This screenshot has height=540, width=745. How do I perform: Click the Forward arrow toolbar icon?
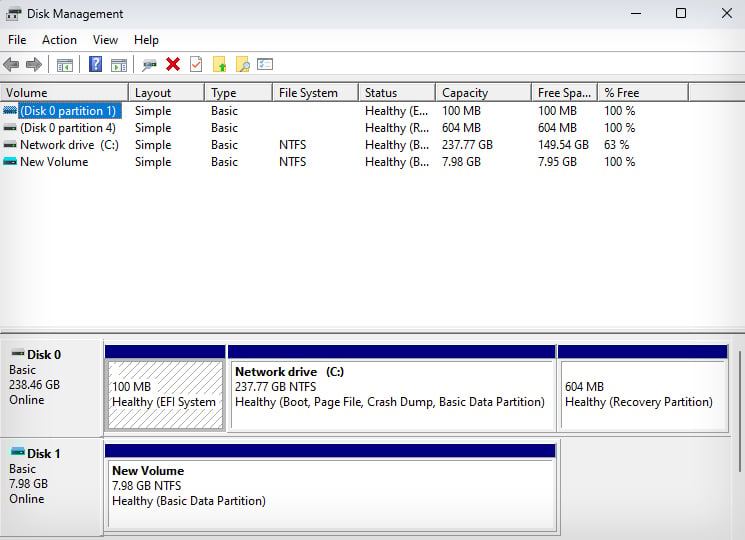34,65
